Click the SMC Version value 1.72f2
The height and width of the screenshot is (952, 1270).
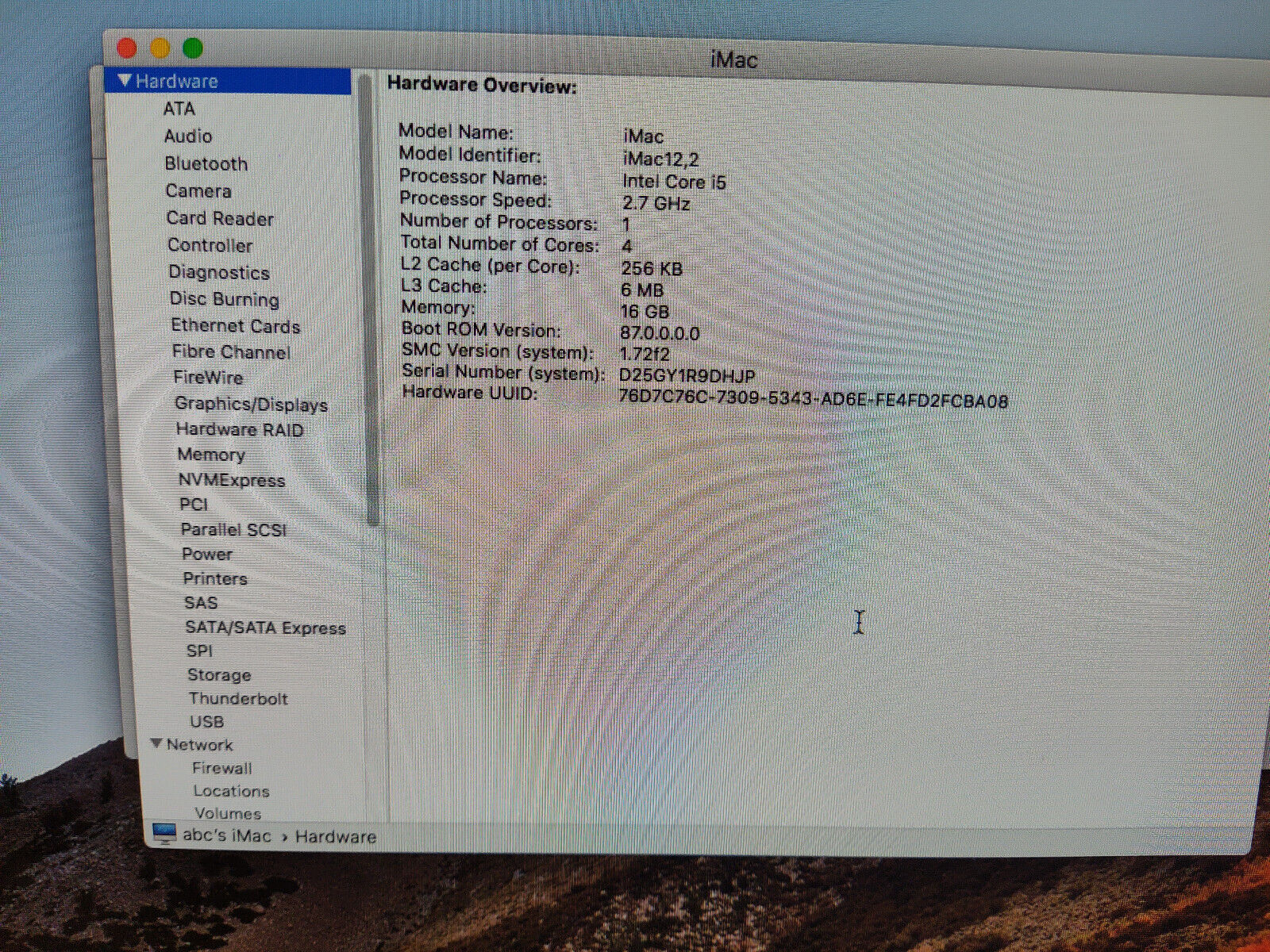tap(645, 354)
